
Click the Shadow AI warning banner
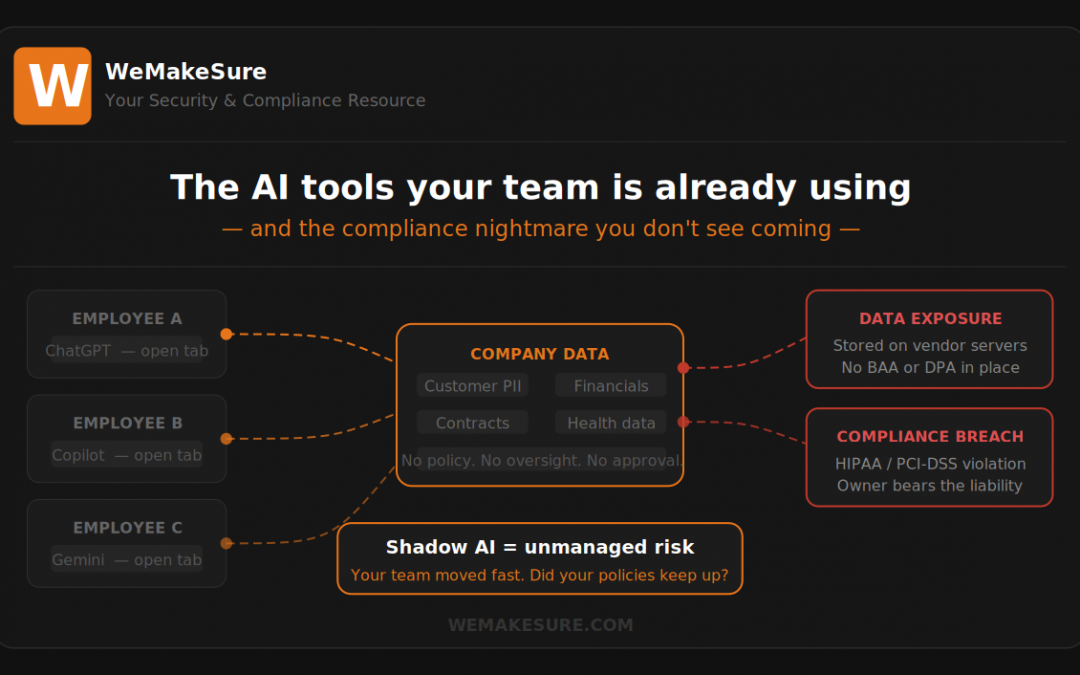tap(540, 559)
